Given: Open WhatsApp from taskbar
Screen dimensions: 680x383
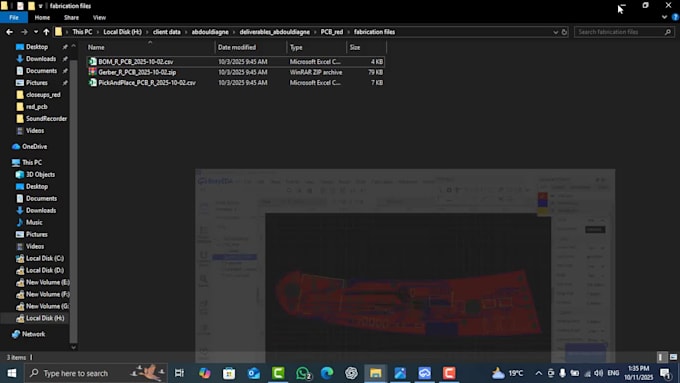Looking at the screenshot, I should point(303,373).
